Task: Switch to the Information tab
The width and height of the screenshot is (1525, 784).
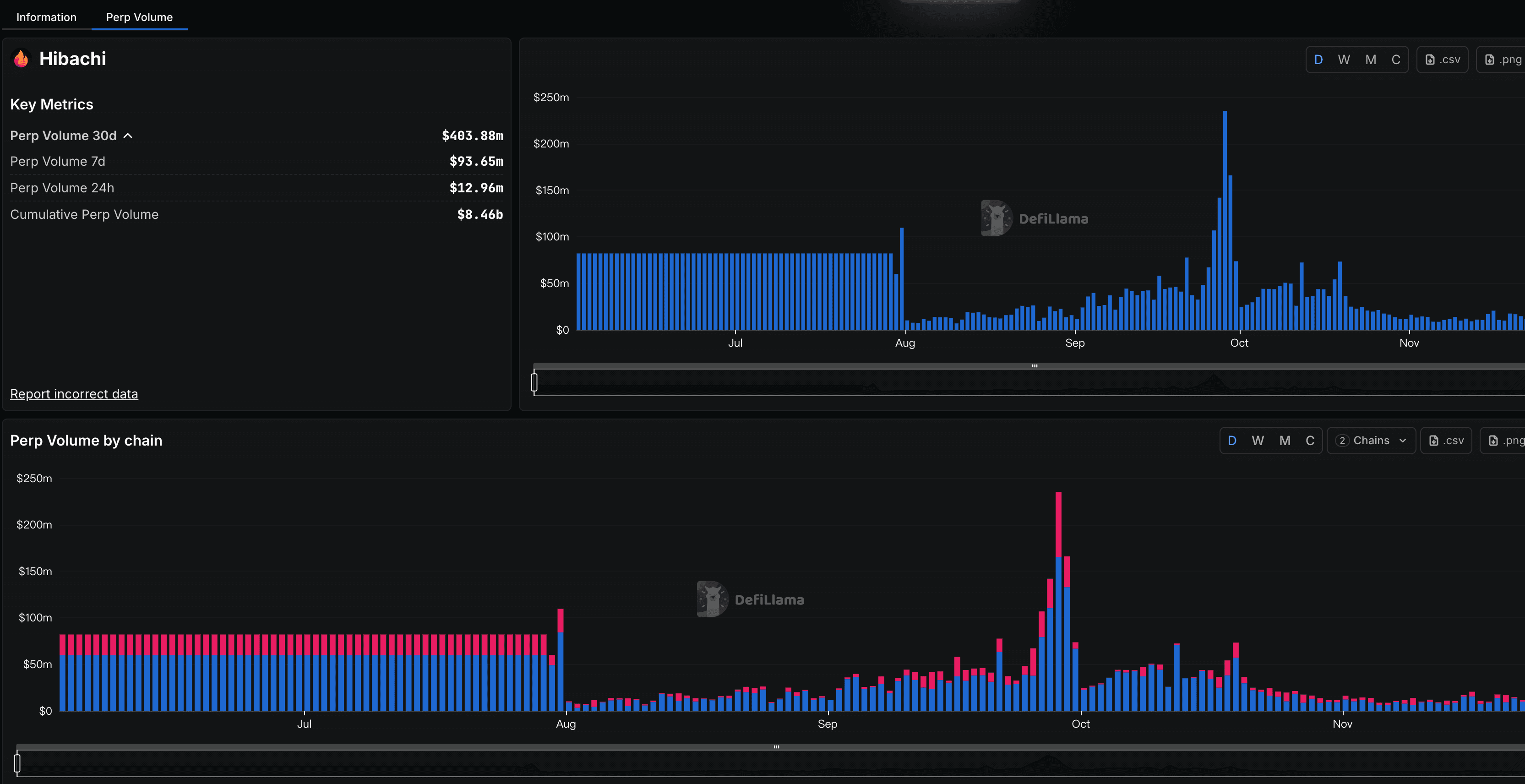Action: [46, 17]
